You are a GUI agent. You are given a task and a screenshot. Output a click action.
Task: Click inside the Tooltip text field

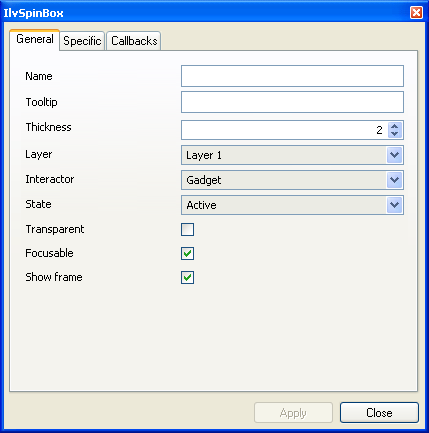tap(292, 102)
